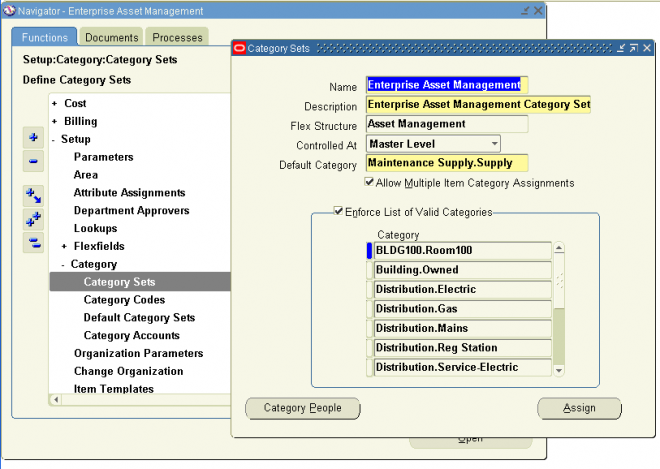Image resolution: width=660 pixels, height=469 pixels.
Task: Select Attribute Assignments in the tree
Action: pos(129,193)
